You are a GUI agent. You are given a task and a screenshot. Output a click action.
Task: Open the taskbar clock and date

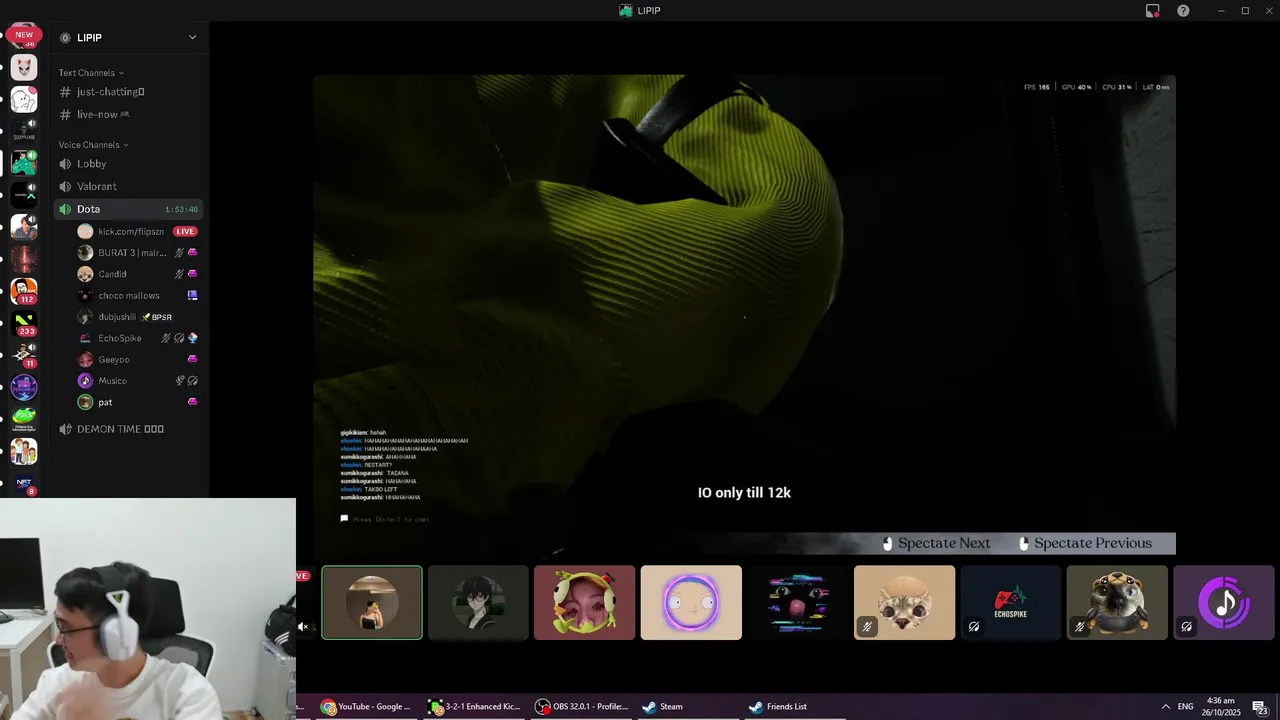[x=1221, y=707]
